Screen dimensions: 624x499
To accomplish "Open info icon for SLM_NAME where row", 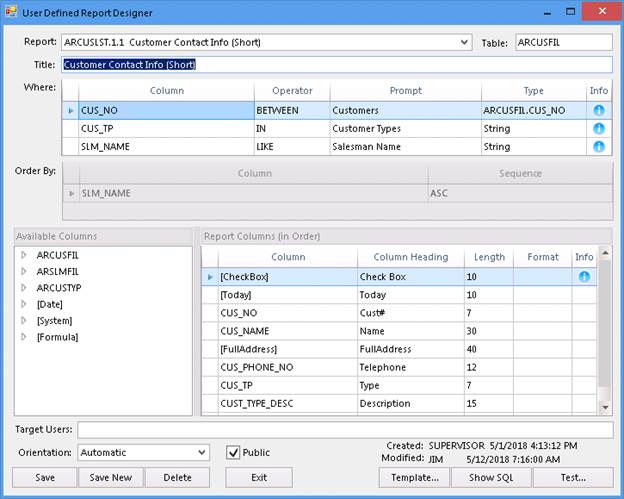I will tap(599, 146).
